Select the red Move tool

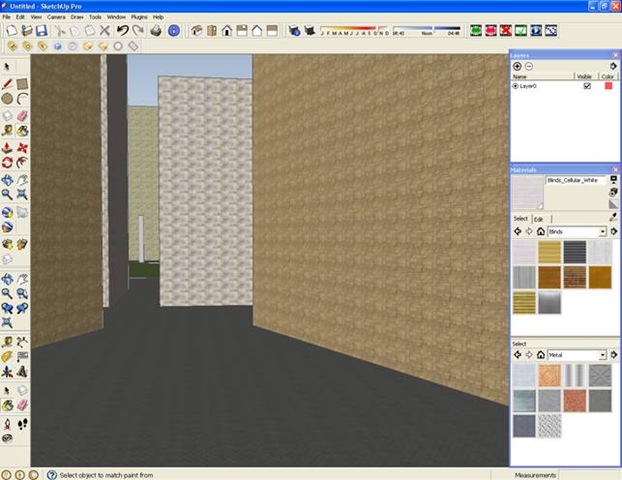click(x=22, y=148)
